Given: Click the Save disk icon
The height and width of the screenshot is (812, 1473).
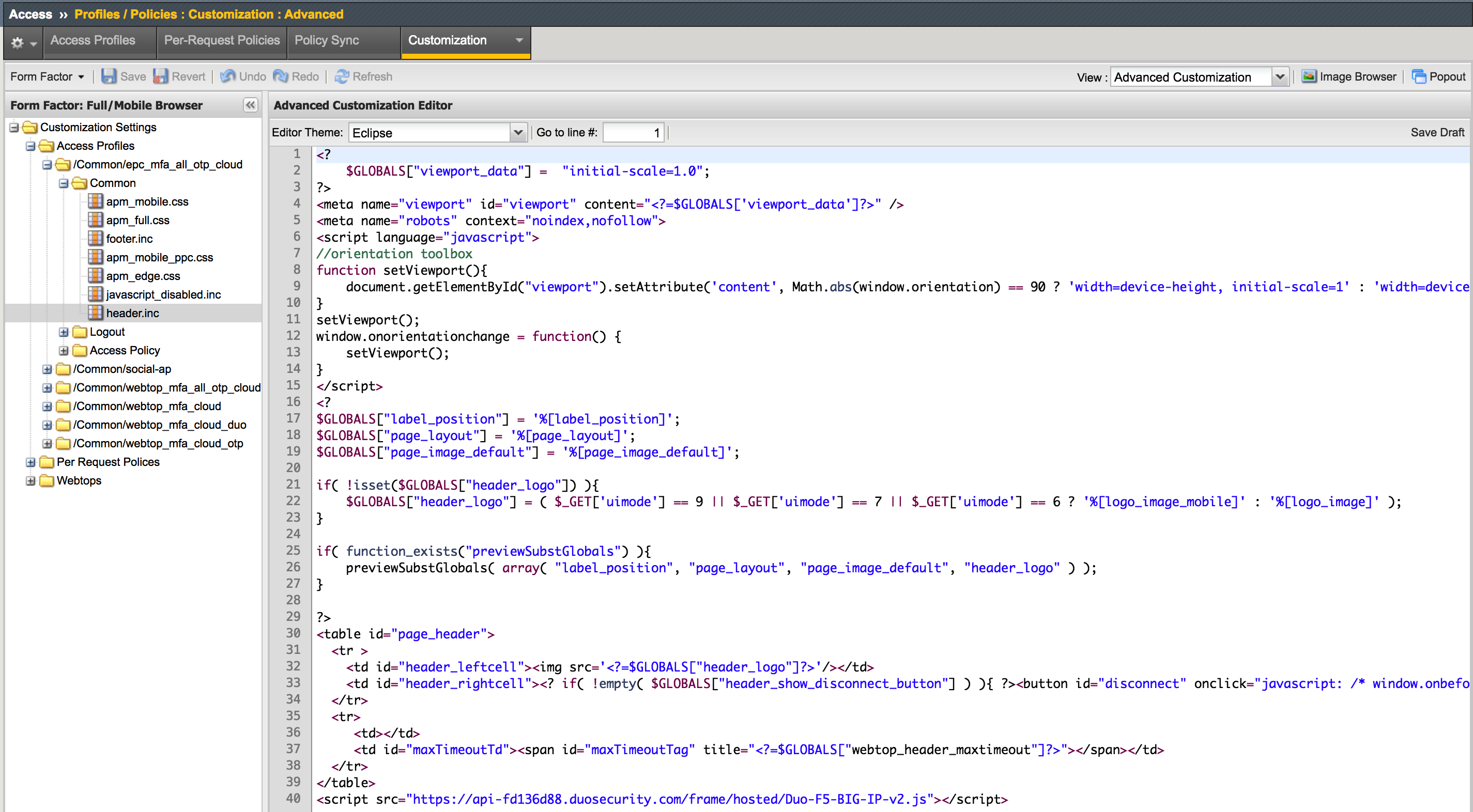Looking at the screenshot, I should pos(109,76).
